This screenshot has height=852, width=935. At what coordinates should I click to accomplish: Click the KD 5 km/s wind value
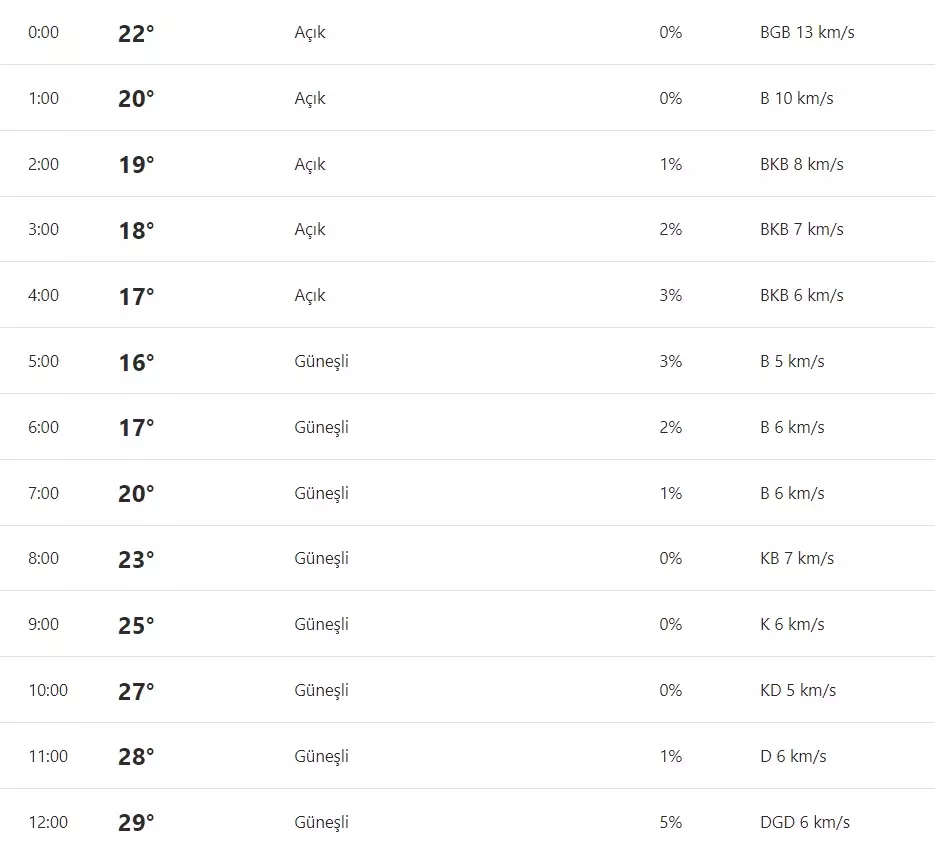coord(797,690)
